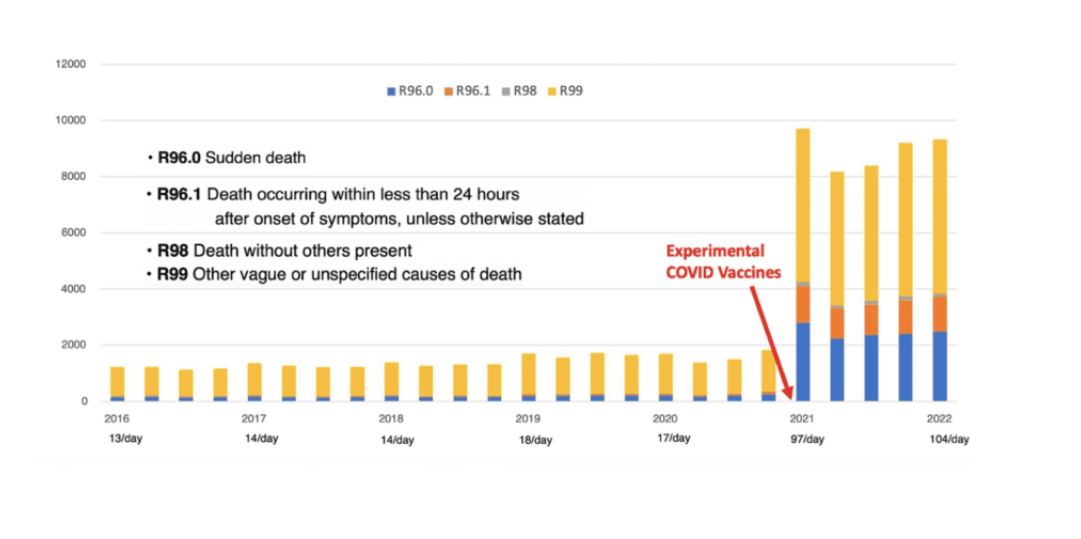The image size is (1081, 539).
Task: Click the '104/day' rate label
Action: point(949,439)
